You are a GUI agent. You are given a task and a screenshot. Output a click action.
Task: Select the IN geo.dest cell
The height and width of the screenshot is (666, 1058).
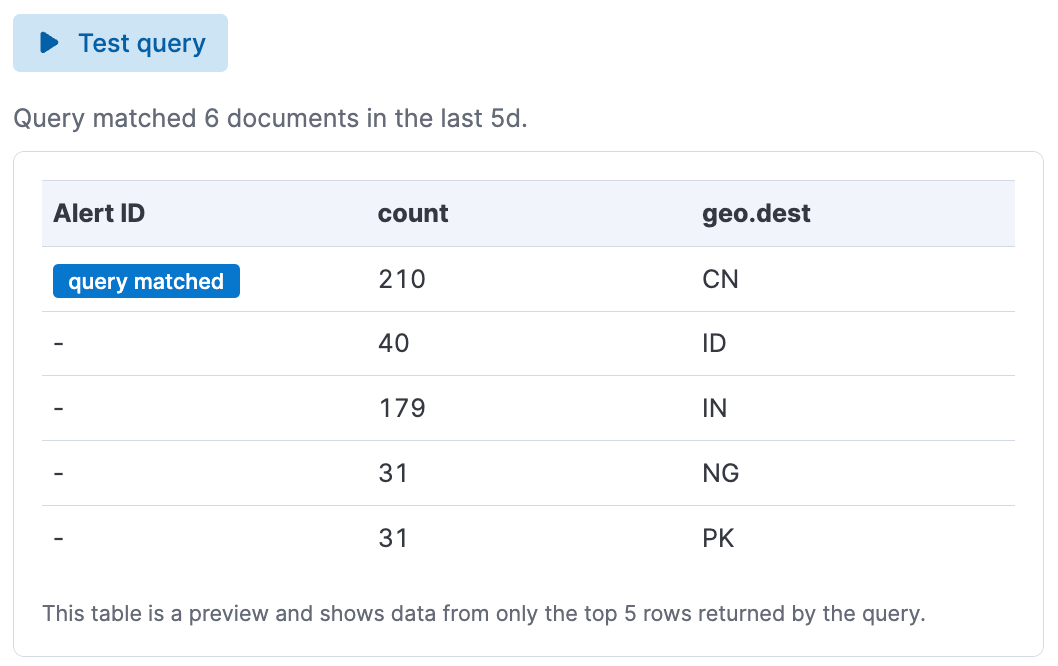[x=714, y=408]
